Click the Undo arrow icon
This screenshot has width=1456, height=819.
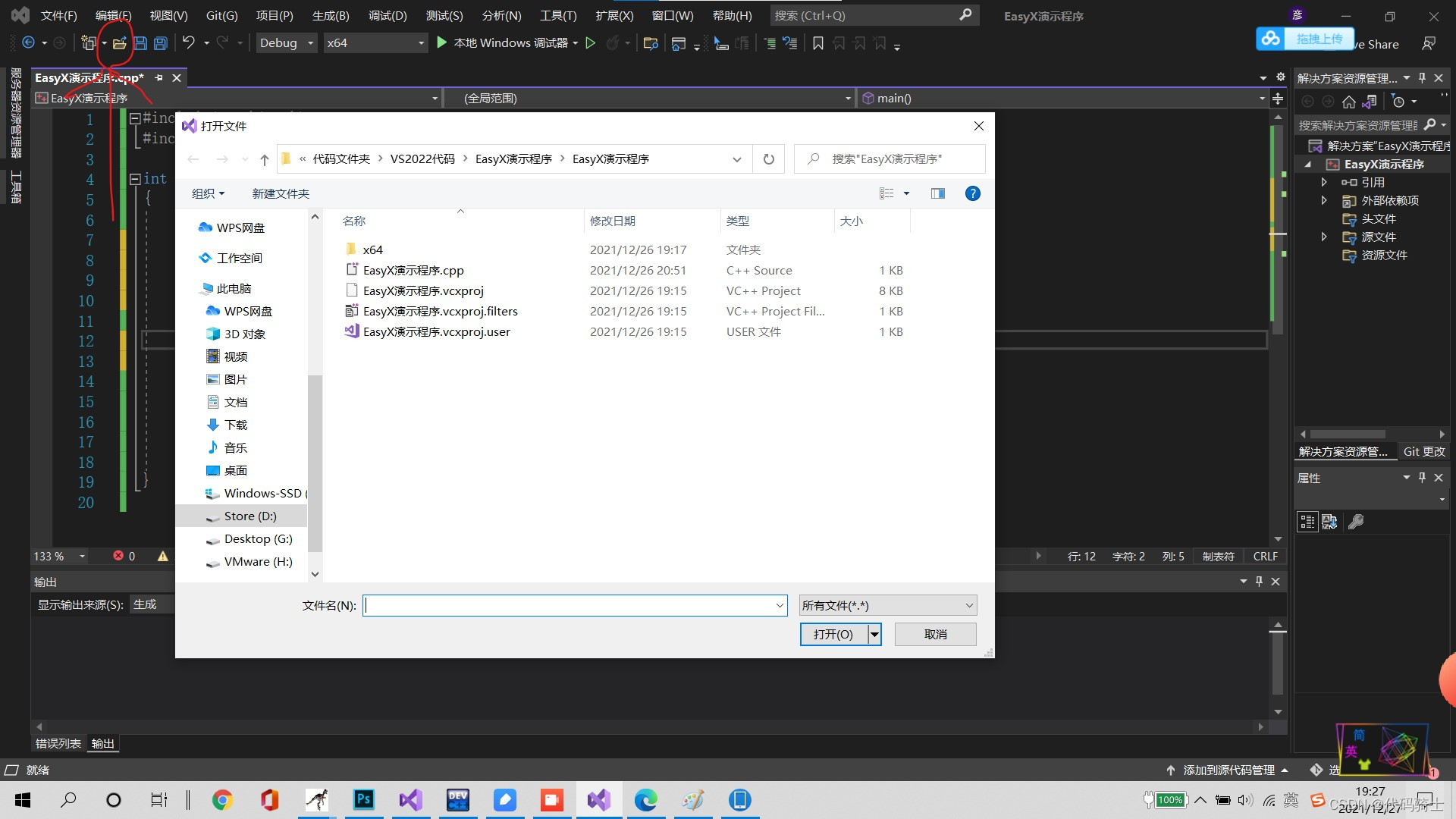click(x=189, y=43)
